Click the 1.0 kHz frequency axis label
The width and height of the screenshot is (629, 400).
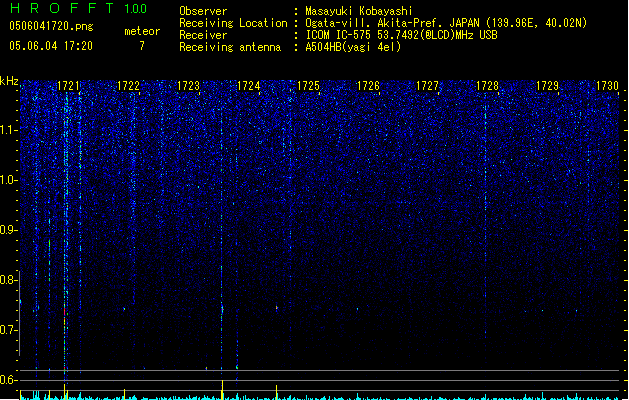(8, 180)
